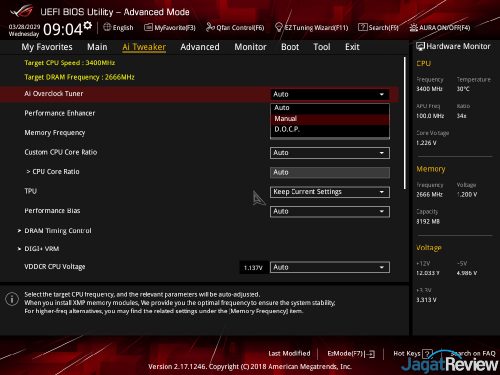Switch to EzMode(F7)
Viewport: 500px width, 375px height.
click(351, 354)
